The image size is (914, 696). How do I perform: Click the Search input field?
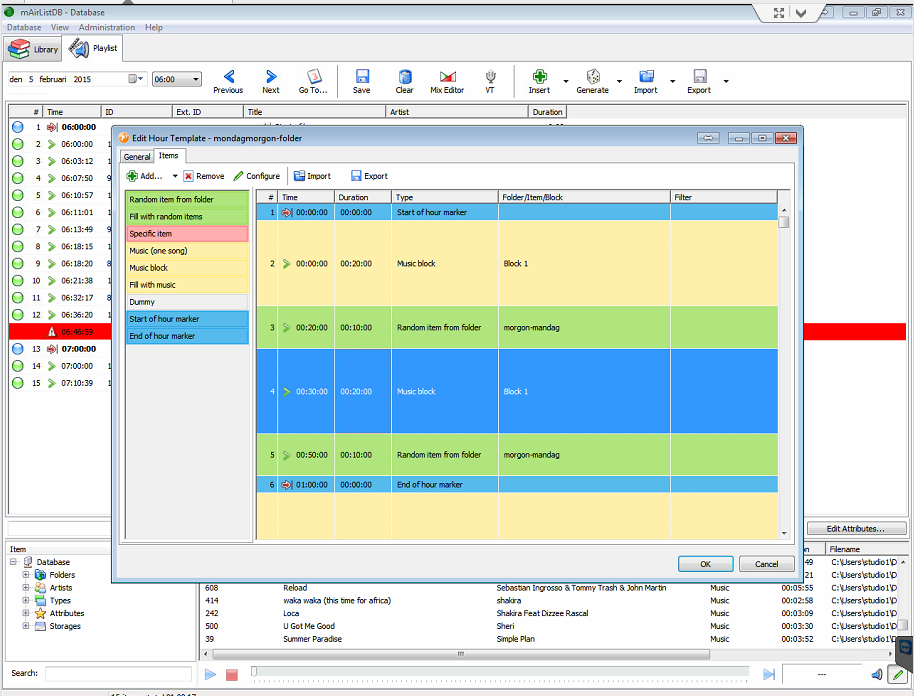(x=118, y=674)
